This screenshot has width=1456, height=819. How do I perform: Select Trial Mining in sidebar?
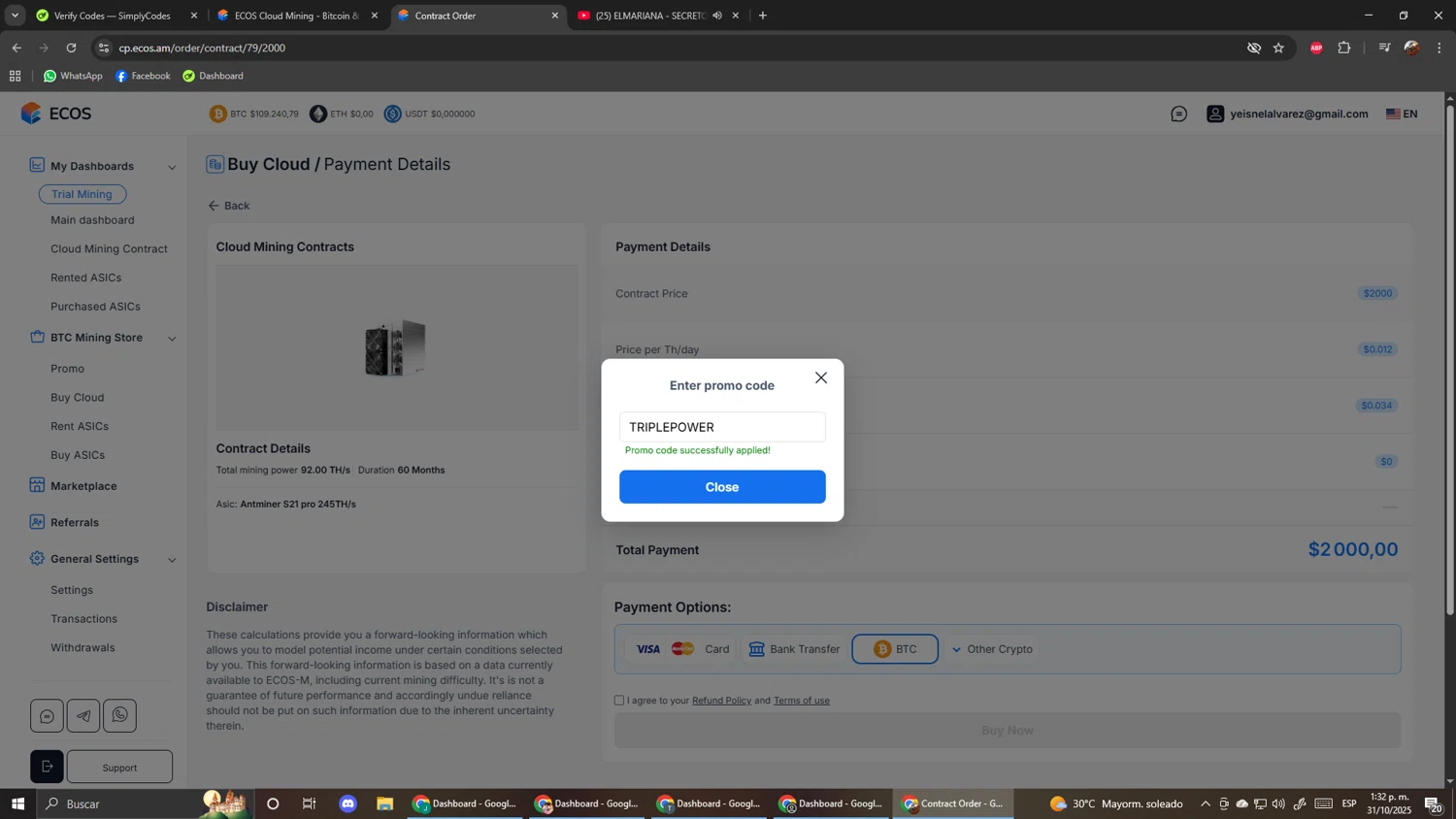(x=83, y=194)
